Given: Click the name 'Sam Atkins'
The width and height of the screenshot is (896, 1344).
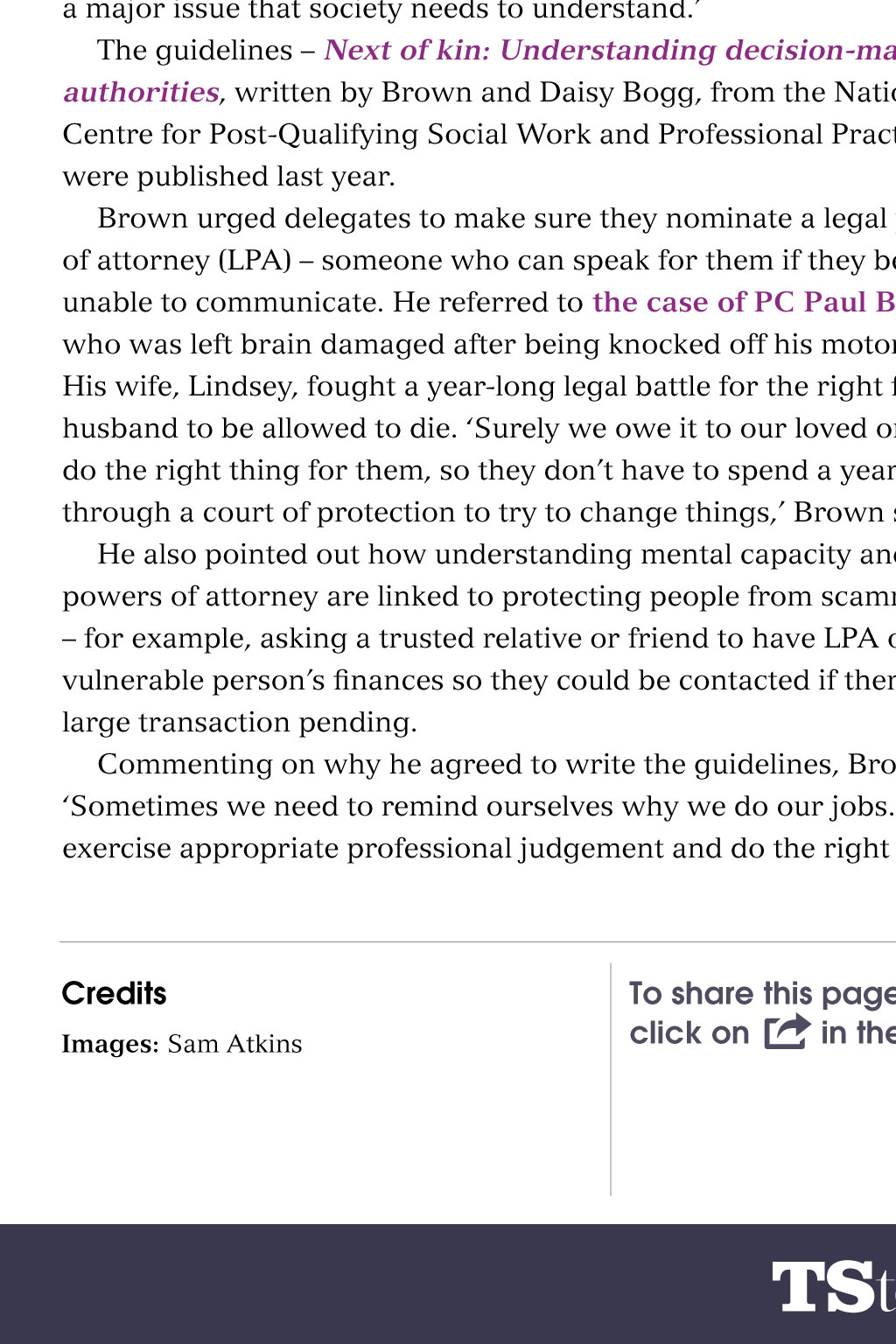Looking at the screenshot, I should click(x=234, y=1044).
